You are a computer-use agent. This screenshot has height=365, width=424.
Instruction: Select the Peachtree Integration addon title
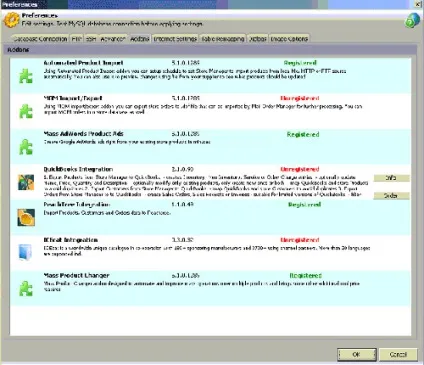pos(77,204)
